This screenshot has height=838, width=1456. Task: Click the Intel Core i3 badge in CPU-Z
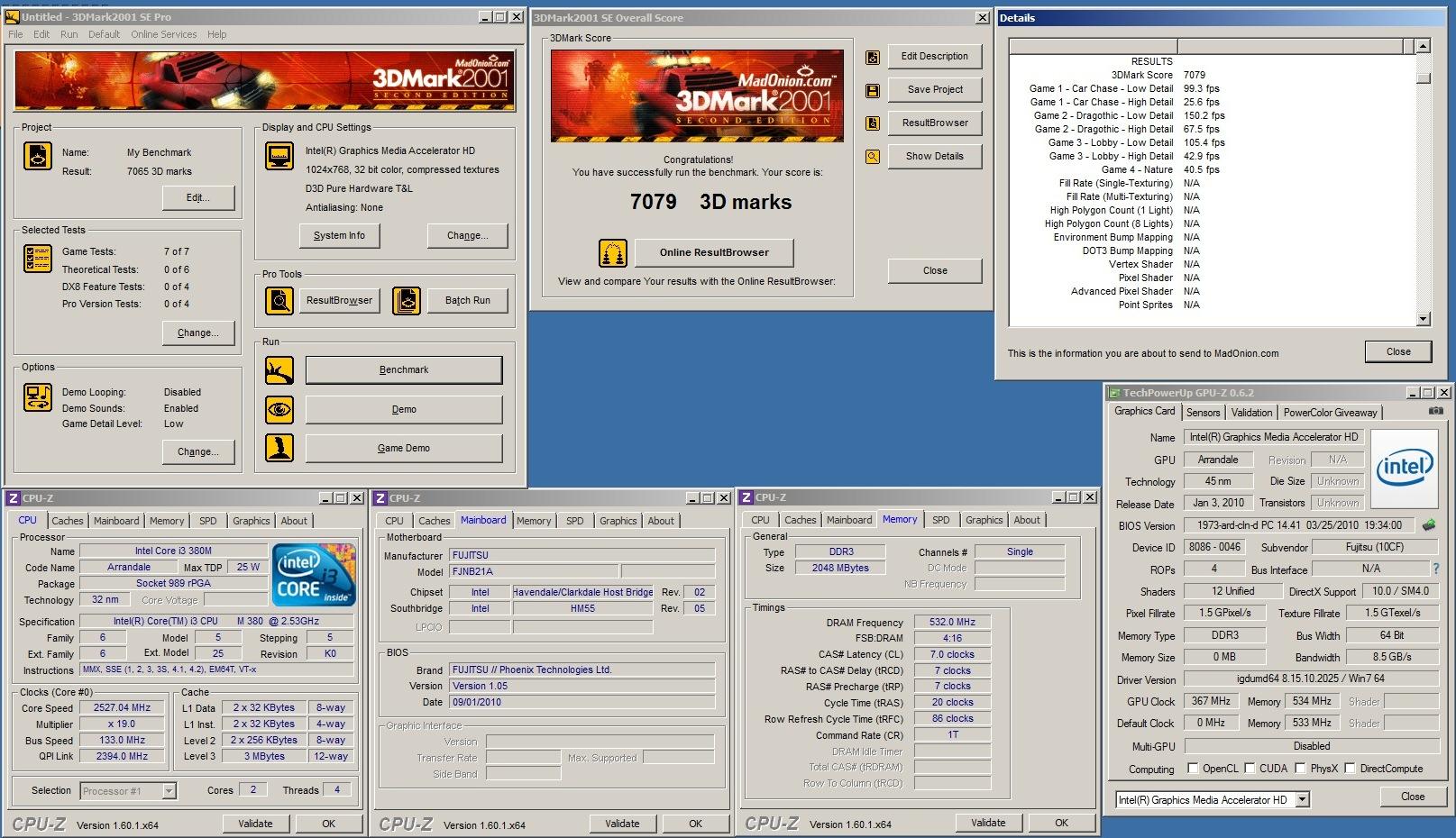(x=314, y=574)
